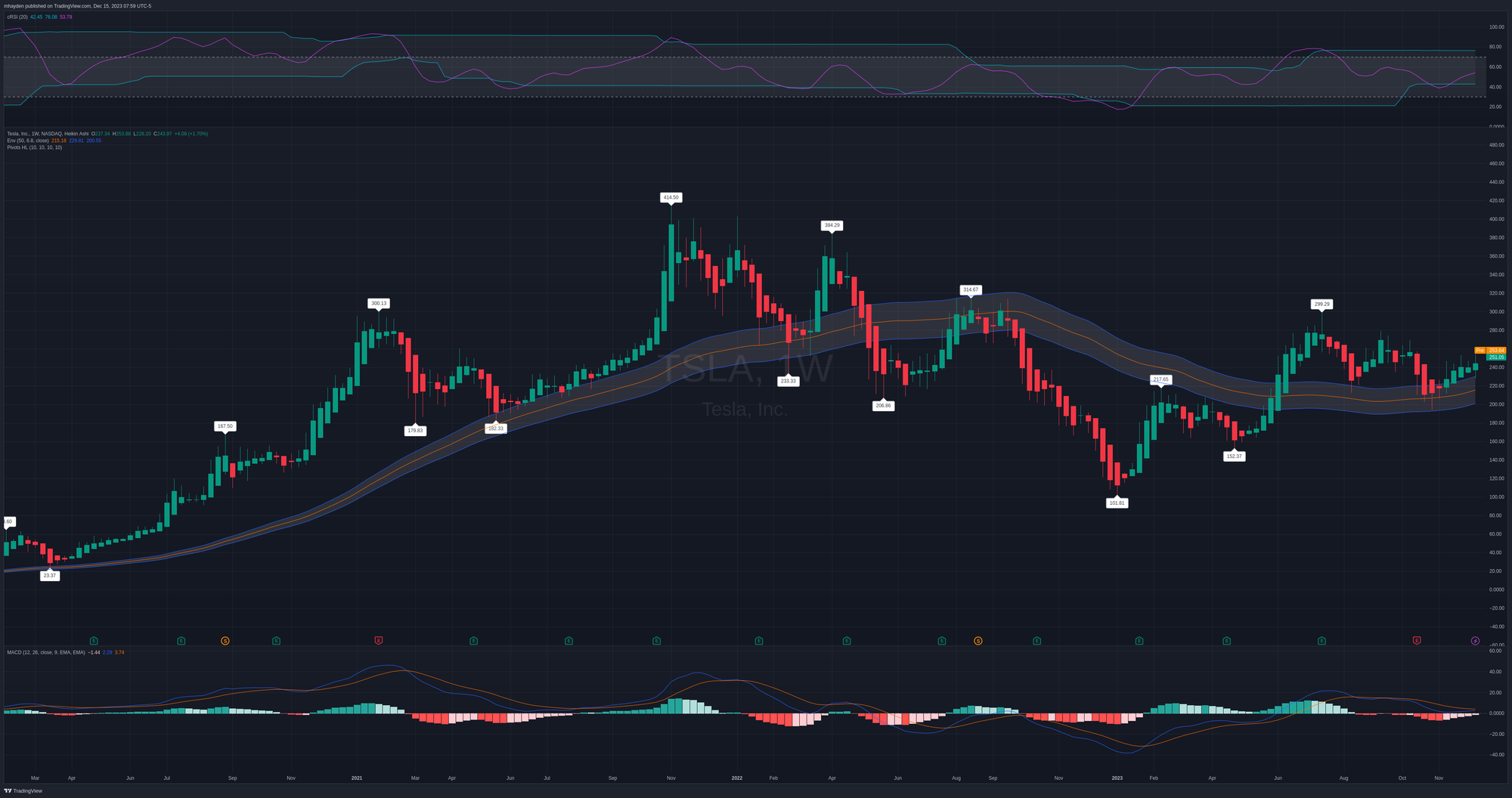
Task: Open the green earnings marker of April 2022
Action: click(x=847, y=641)
